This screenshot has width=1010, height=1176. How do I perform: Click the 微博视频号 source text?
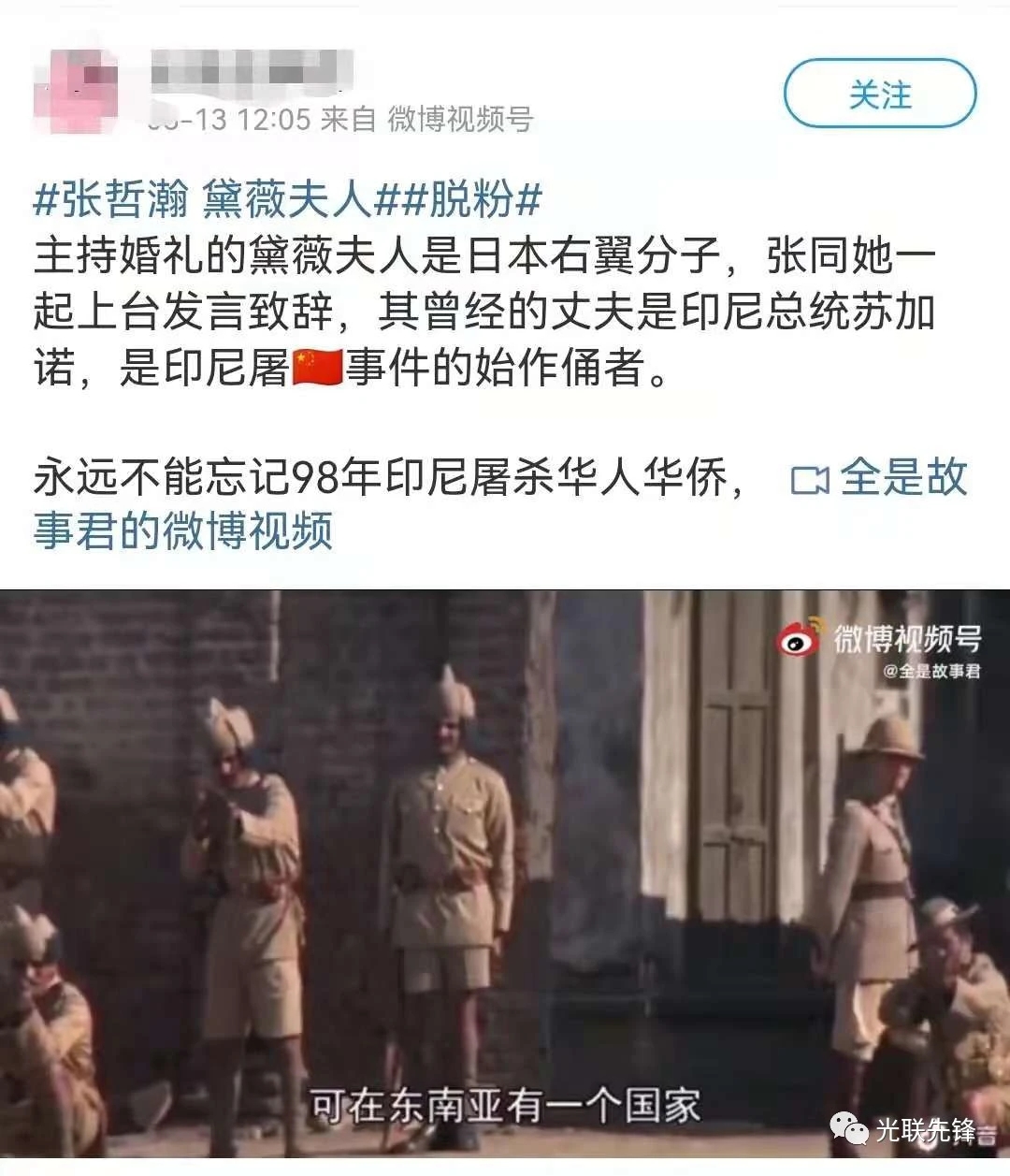(x=460, y=119)
